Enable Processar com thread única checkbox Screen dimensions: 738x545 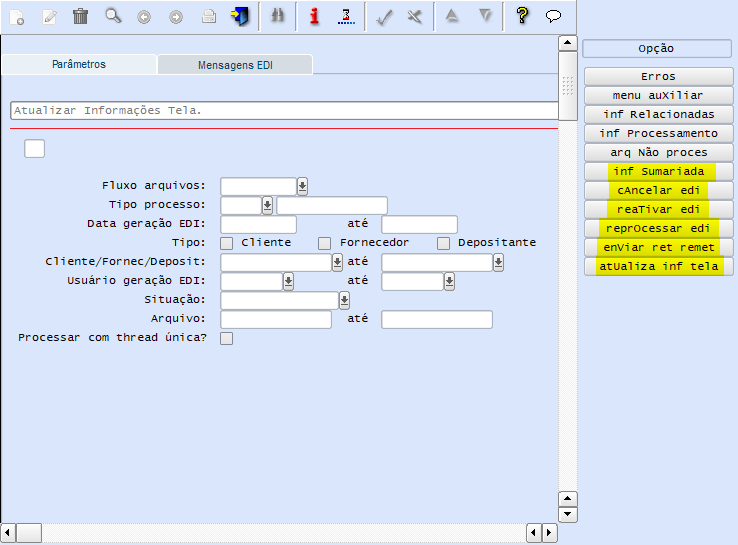click(x=226, y=338)
